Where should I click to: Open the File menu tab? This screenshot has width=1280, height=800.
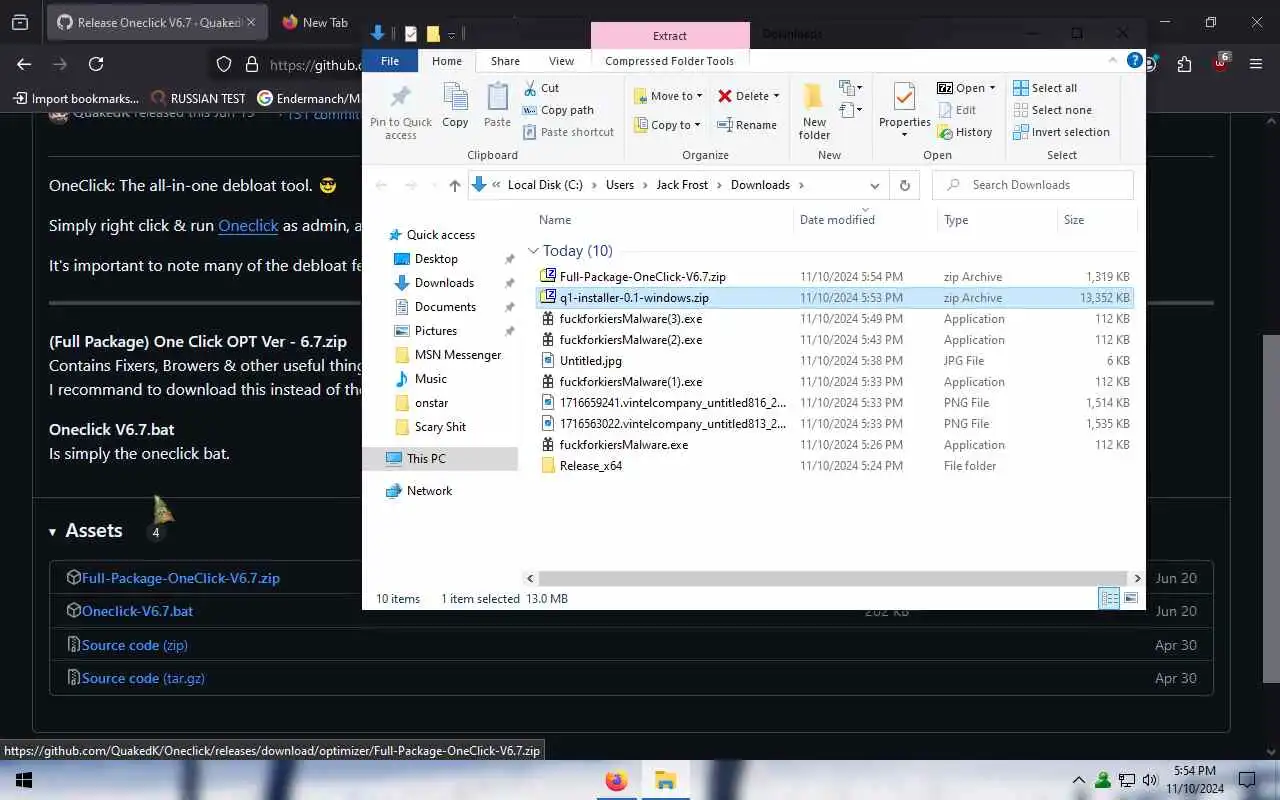[390, 61]
